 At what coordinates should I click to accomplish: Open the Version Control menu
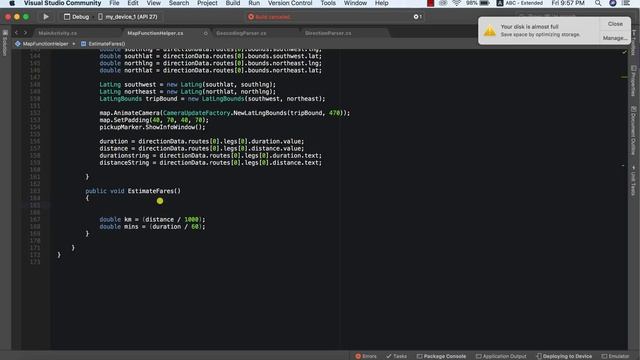tap(290, 3)
